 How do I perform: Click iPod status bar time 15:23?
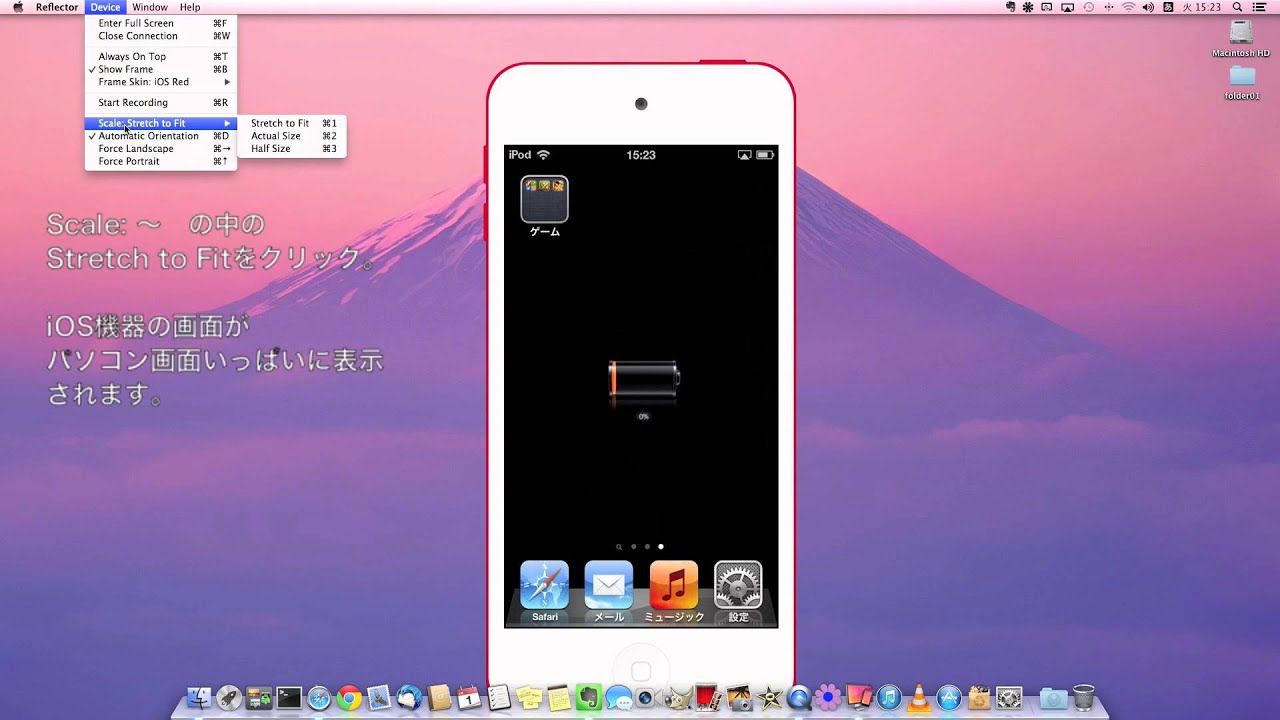coord(641,155)
